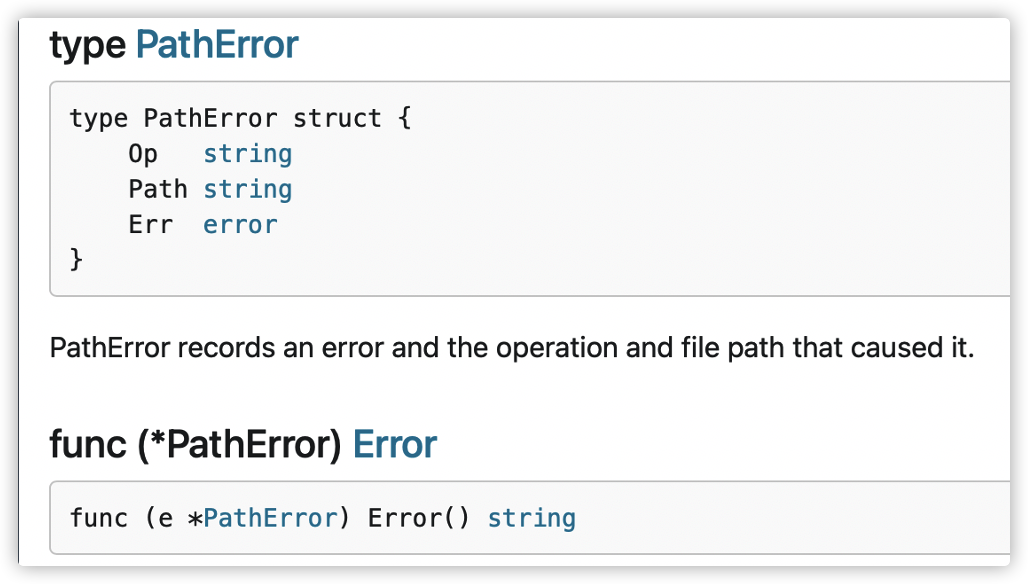Click the struct keyword in the type declaration
Screen dimensions: 1028x584
[337, 119]
